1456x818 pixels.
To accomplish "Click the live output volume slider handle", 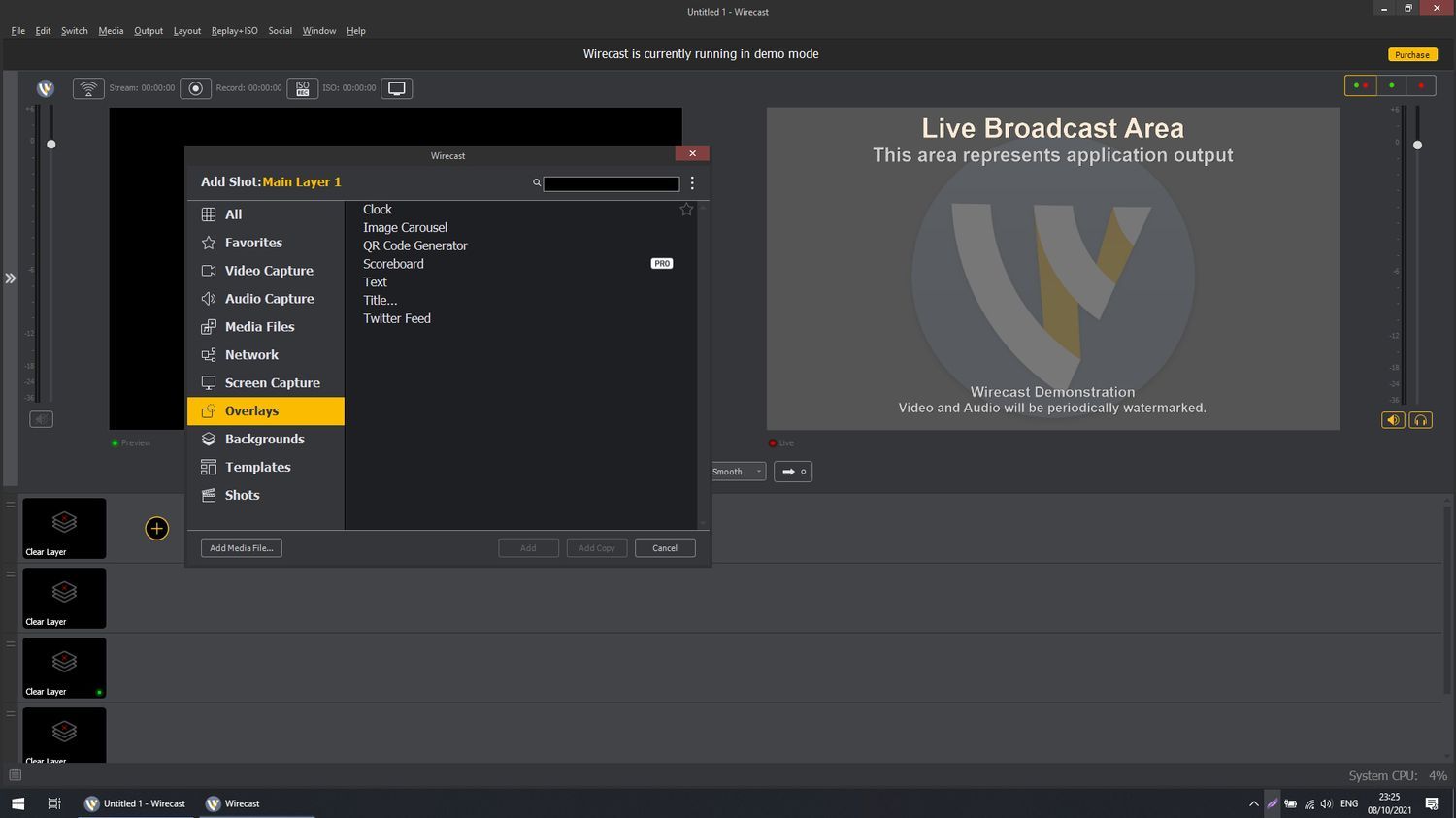I will click(x=1417, y=145).
